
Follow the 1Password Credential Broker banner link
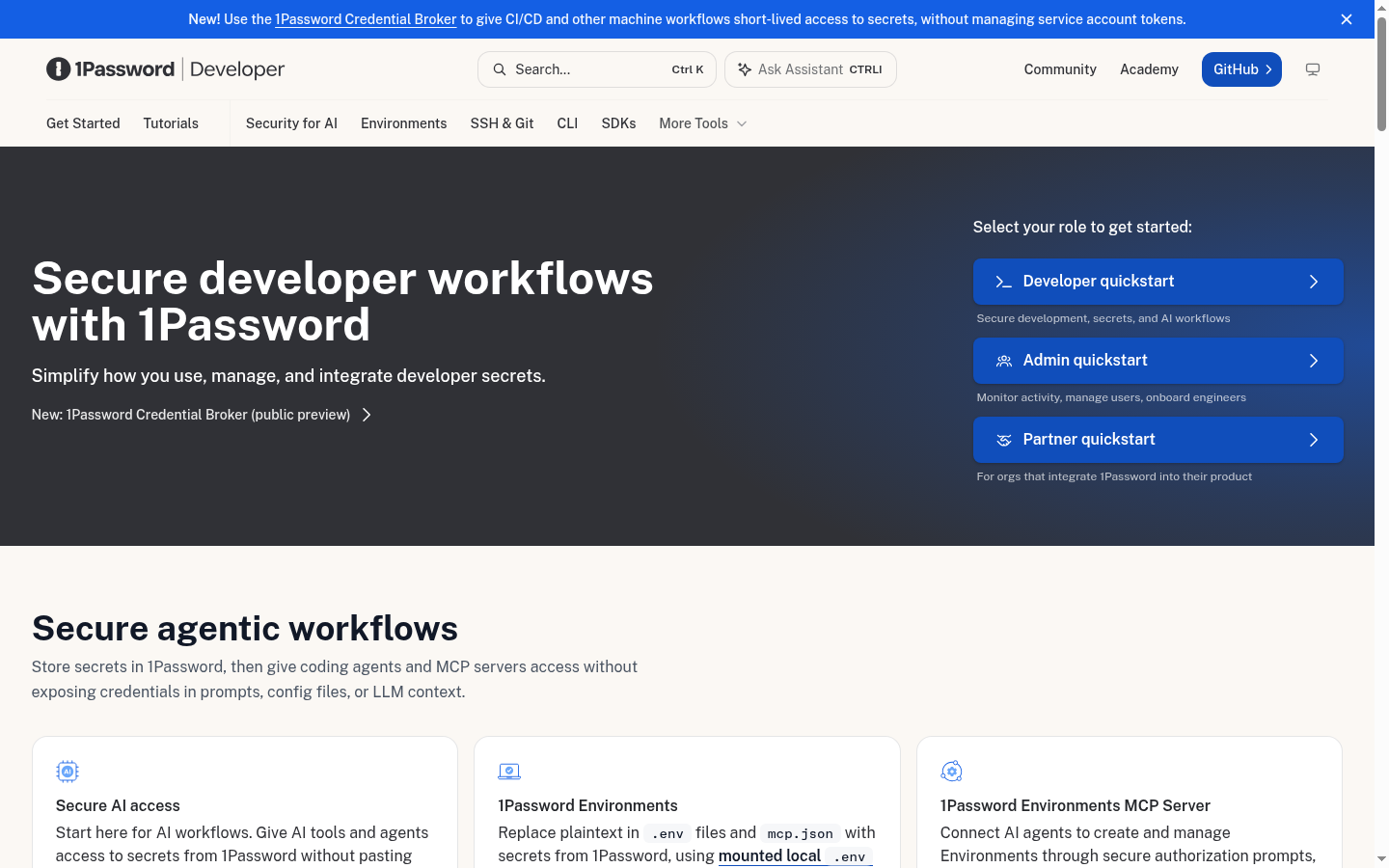(366, 19)
